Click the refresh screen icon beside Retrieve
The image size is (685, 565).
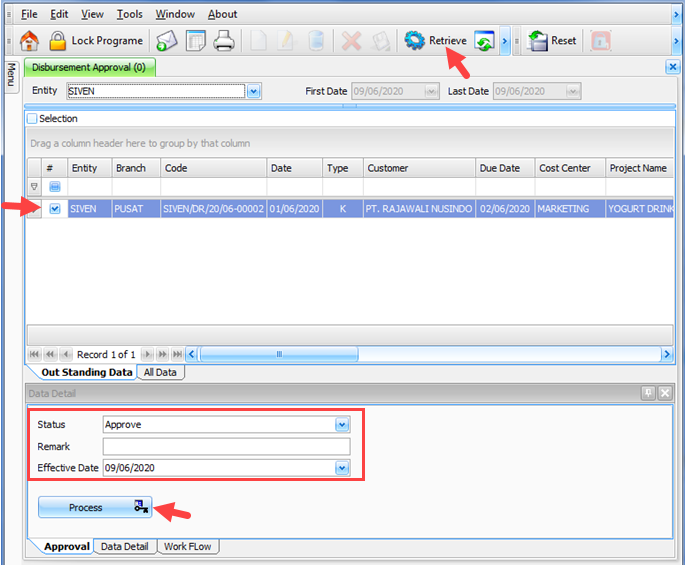coord(484,41)
